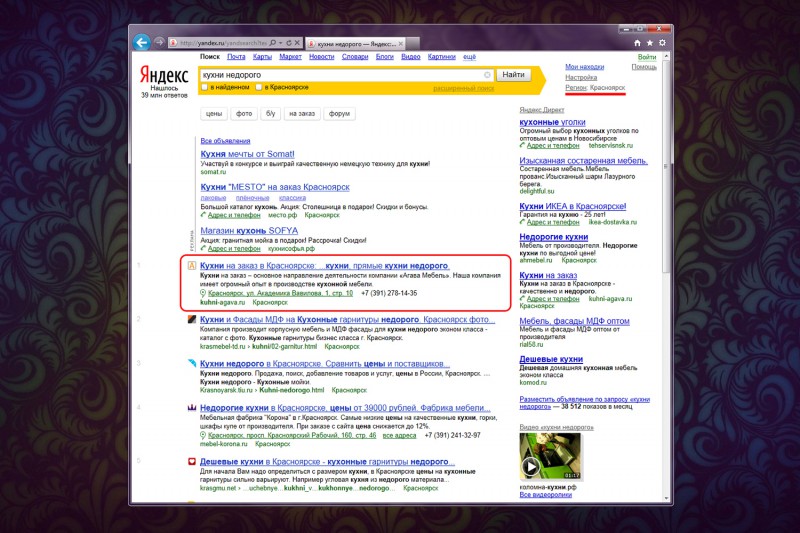Toggle the 'в Красноярске' checkbox

click(259, 87)
